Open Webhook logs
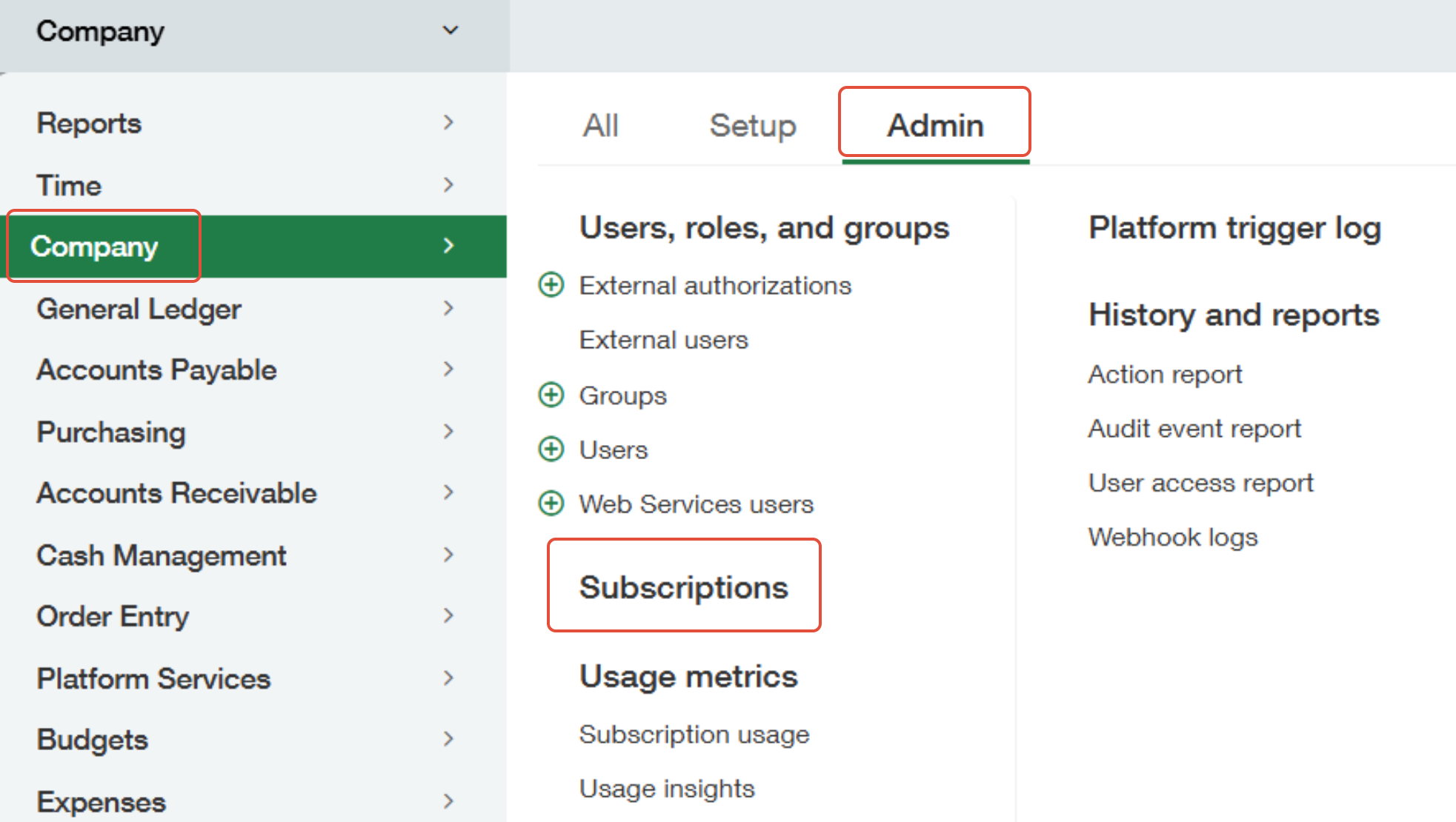1456x822 pixels. [1172, 537]
